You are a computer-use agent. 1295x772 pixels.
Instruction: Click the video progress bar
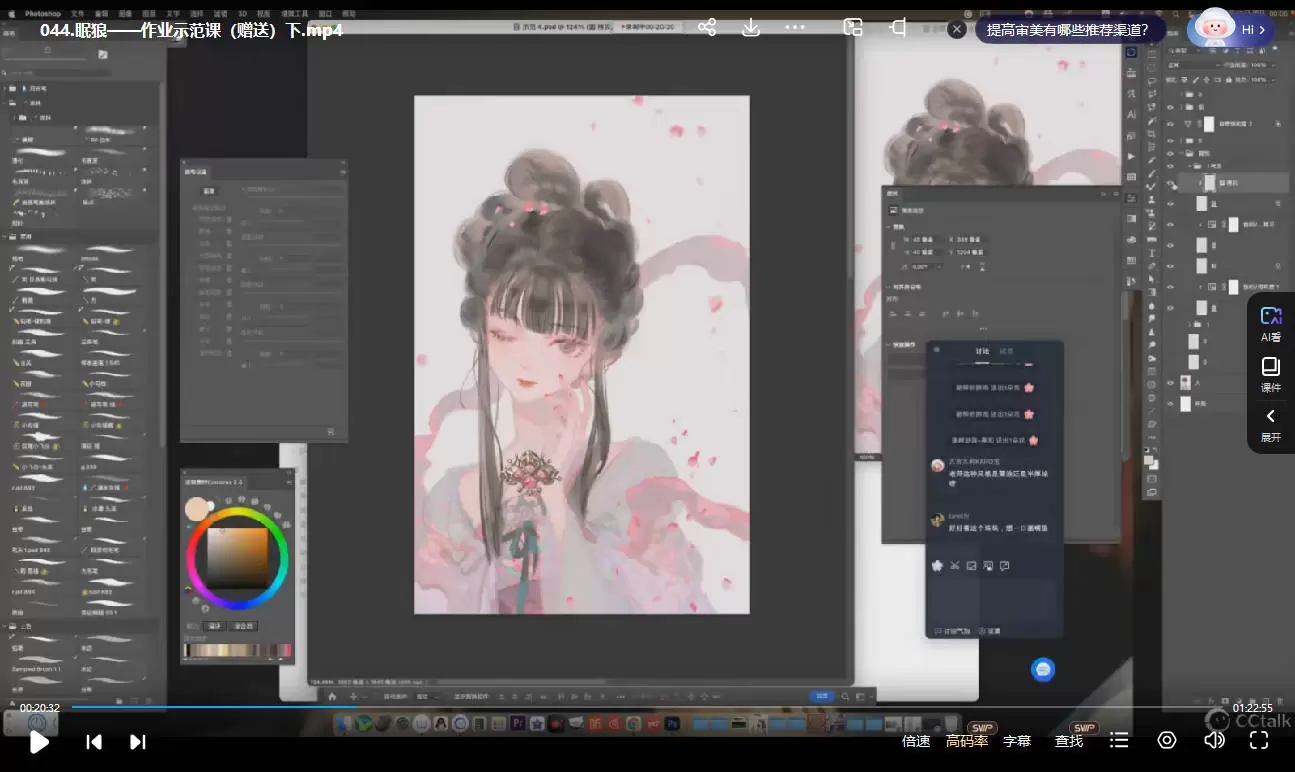pos(647,707)
